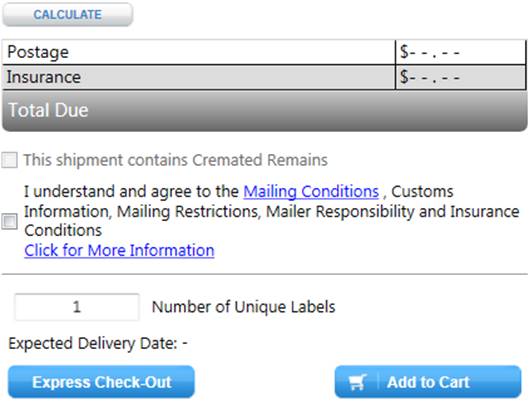Focus the Number of Unique Labels field
Viewport: 529px width, 404px height.
point(77,307)
